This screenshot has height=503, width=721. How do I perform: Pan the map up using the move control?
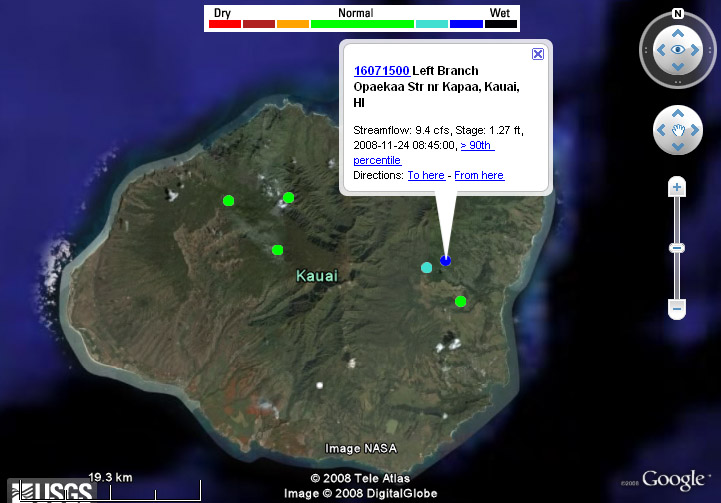tap(678, 113)
